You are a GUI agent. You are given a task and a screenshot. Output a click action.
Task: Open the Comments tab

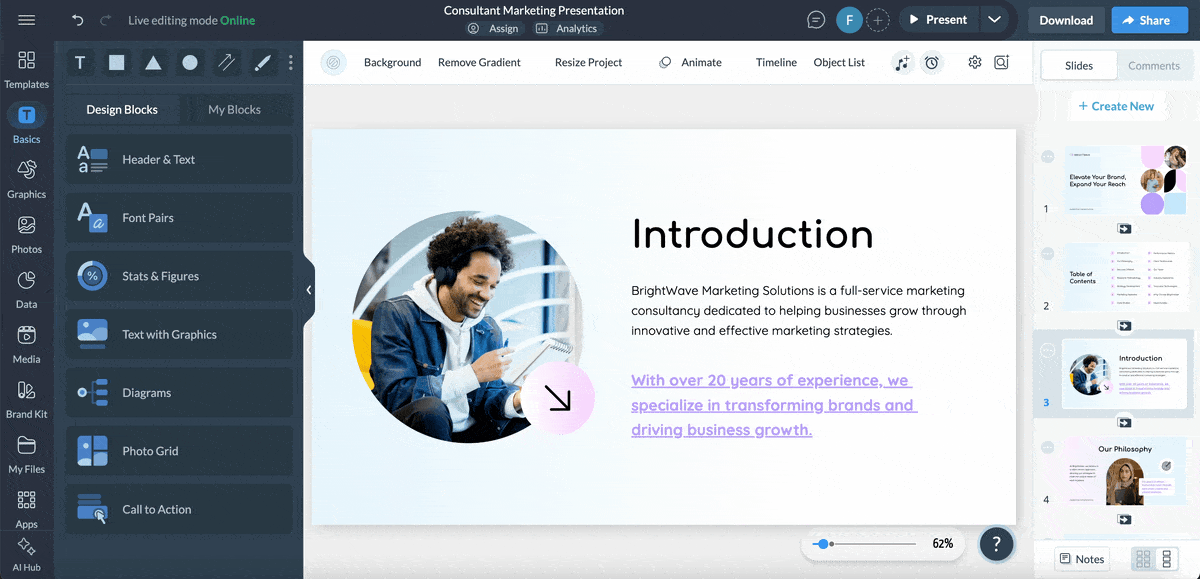click(x=1154, y=65)
